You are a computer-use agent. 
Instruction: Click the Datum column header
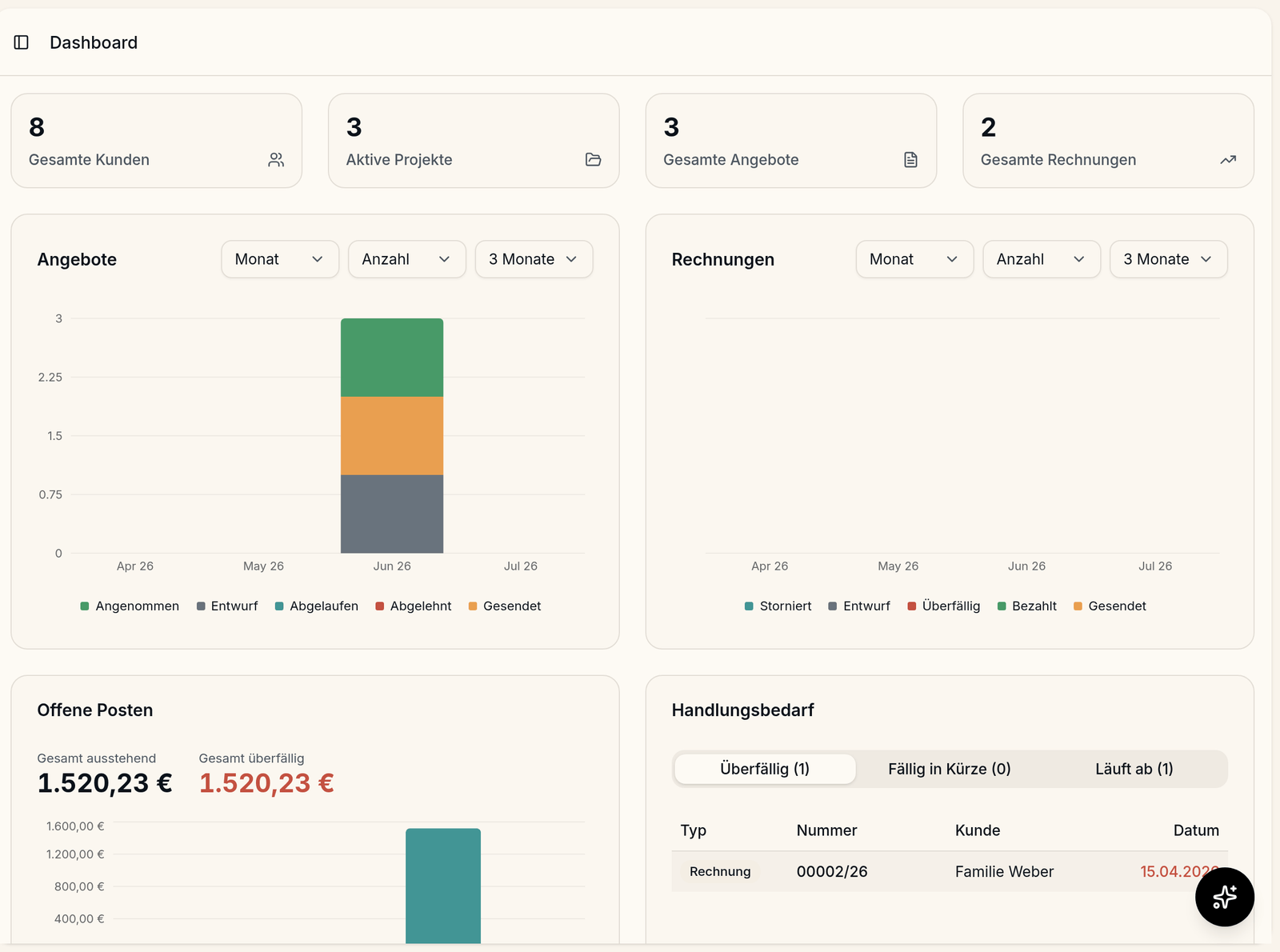point(1196,830)
